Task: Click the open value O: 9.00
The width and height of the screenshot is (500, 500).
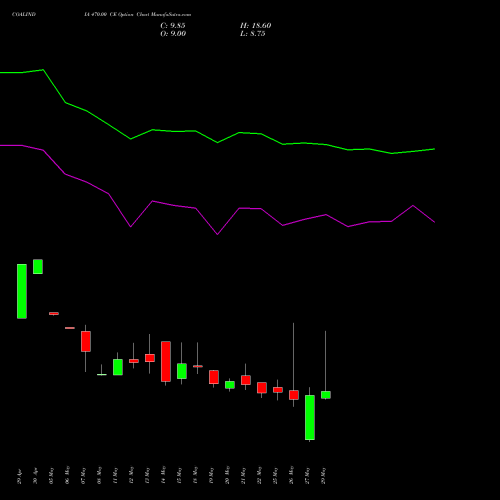Action: pos(173,34)
